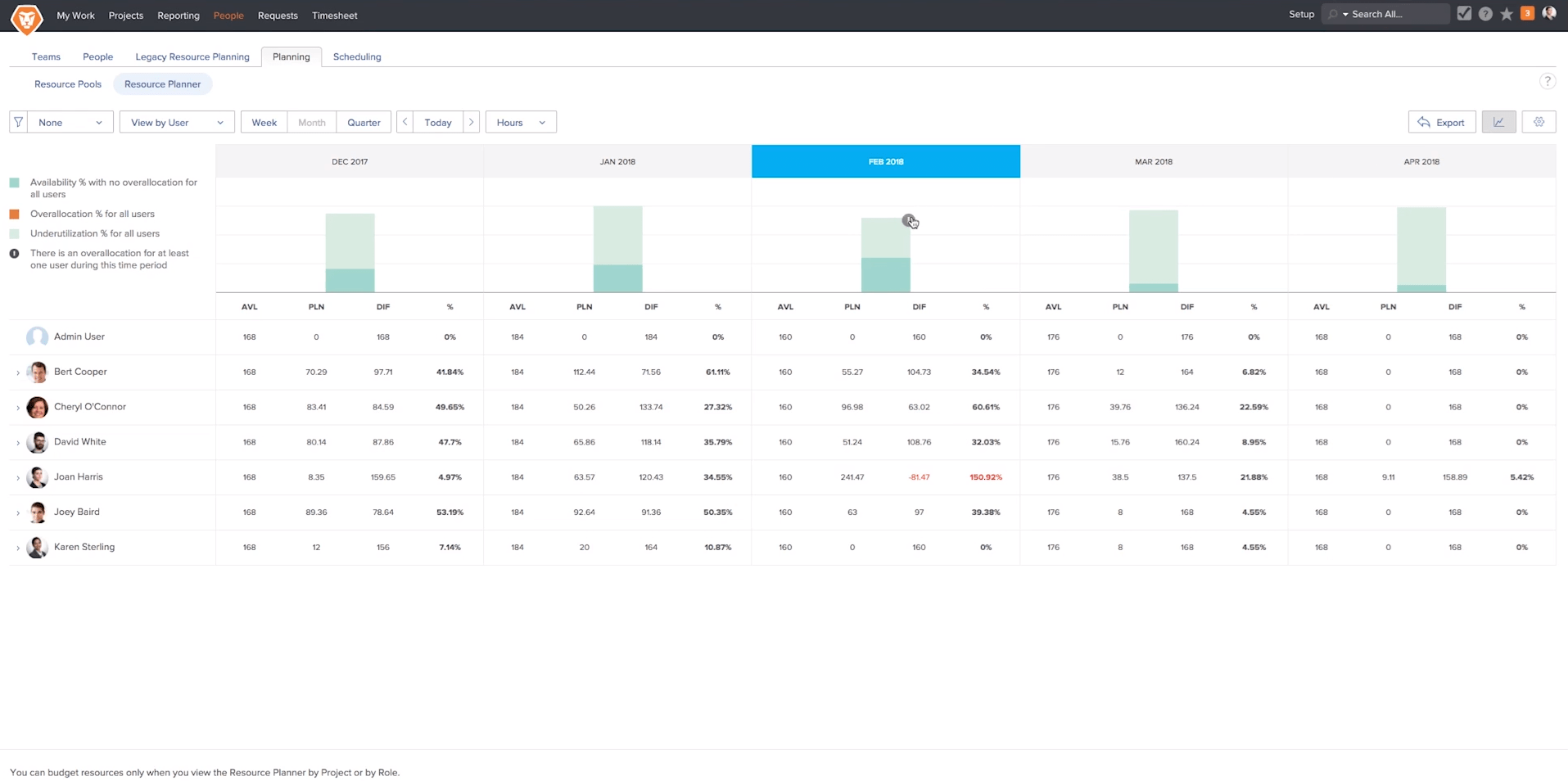The image size is (1568, 781).
Task: Jump to Today in the timeline
Action: tap(438, 122)
